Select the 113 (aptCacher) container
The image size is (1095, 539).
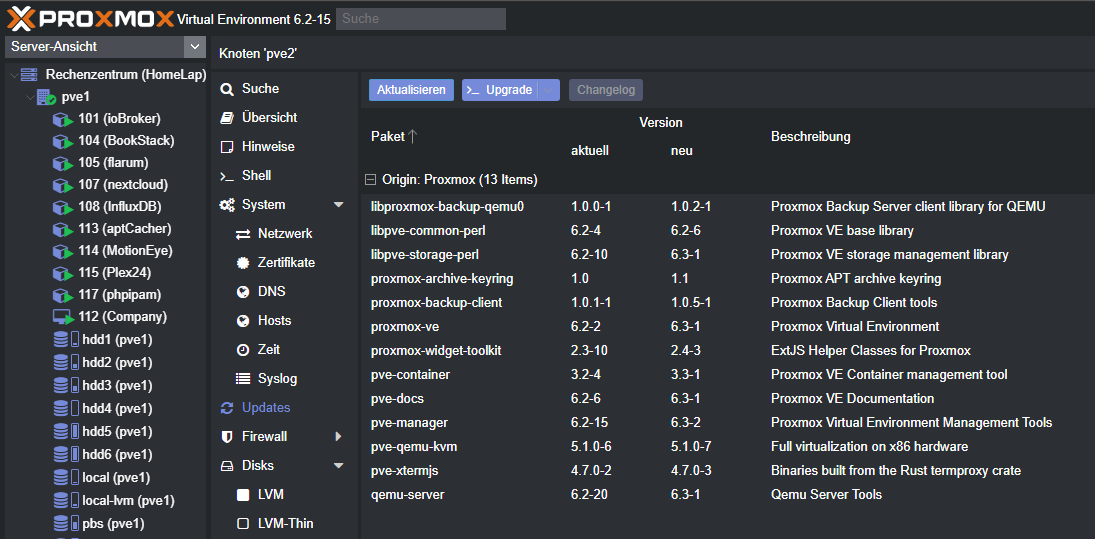pos(125,229)
